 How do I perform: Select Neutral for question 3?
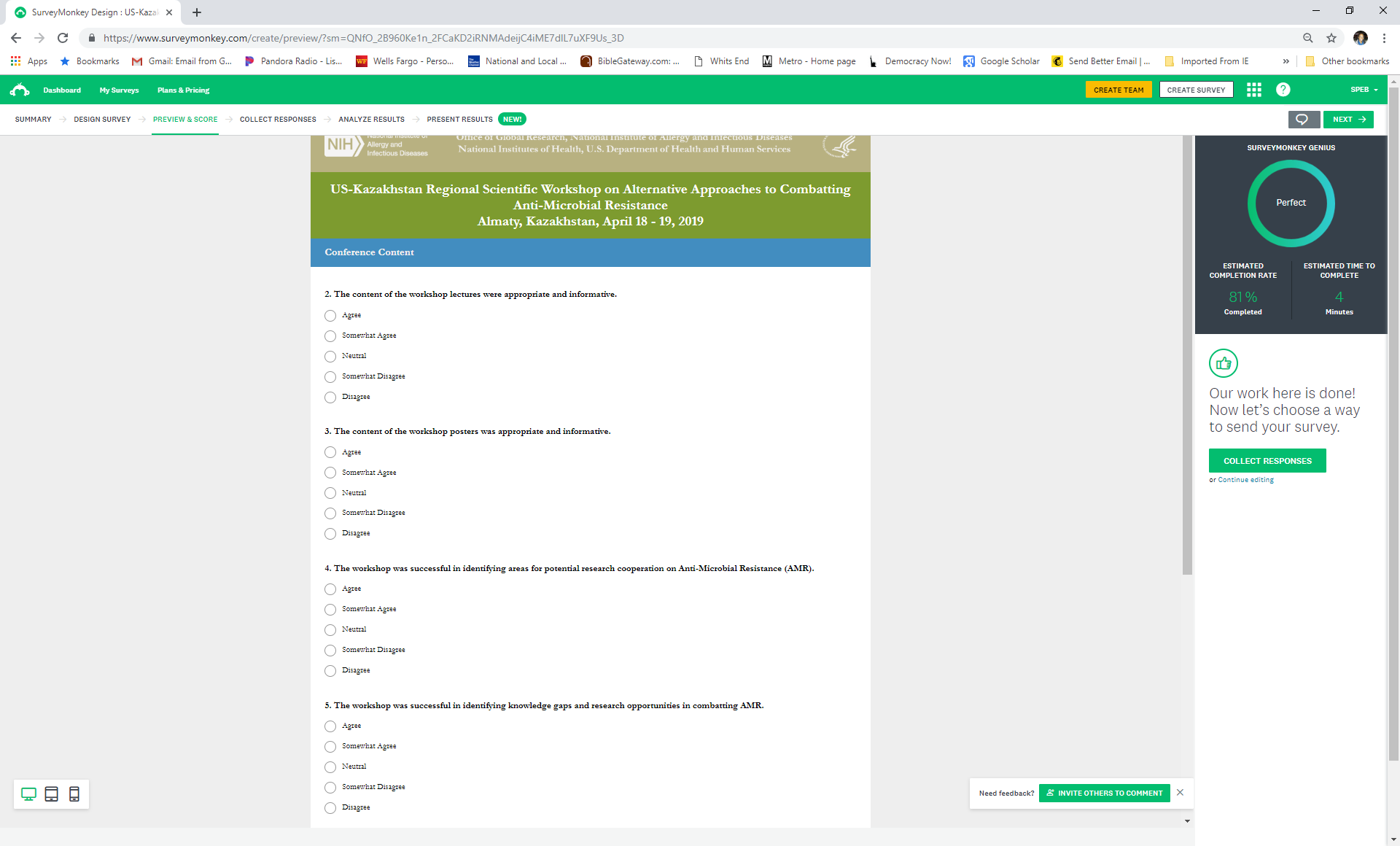(x=330, y=493)
